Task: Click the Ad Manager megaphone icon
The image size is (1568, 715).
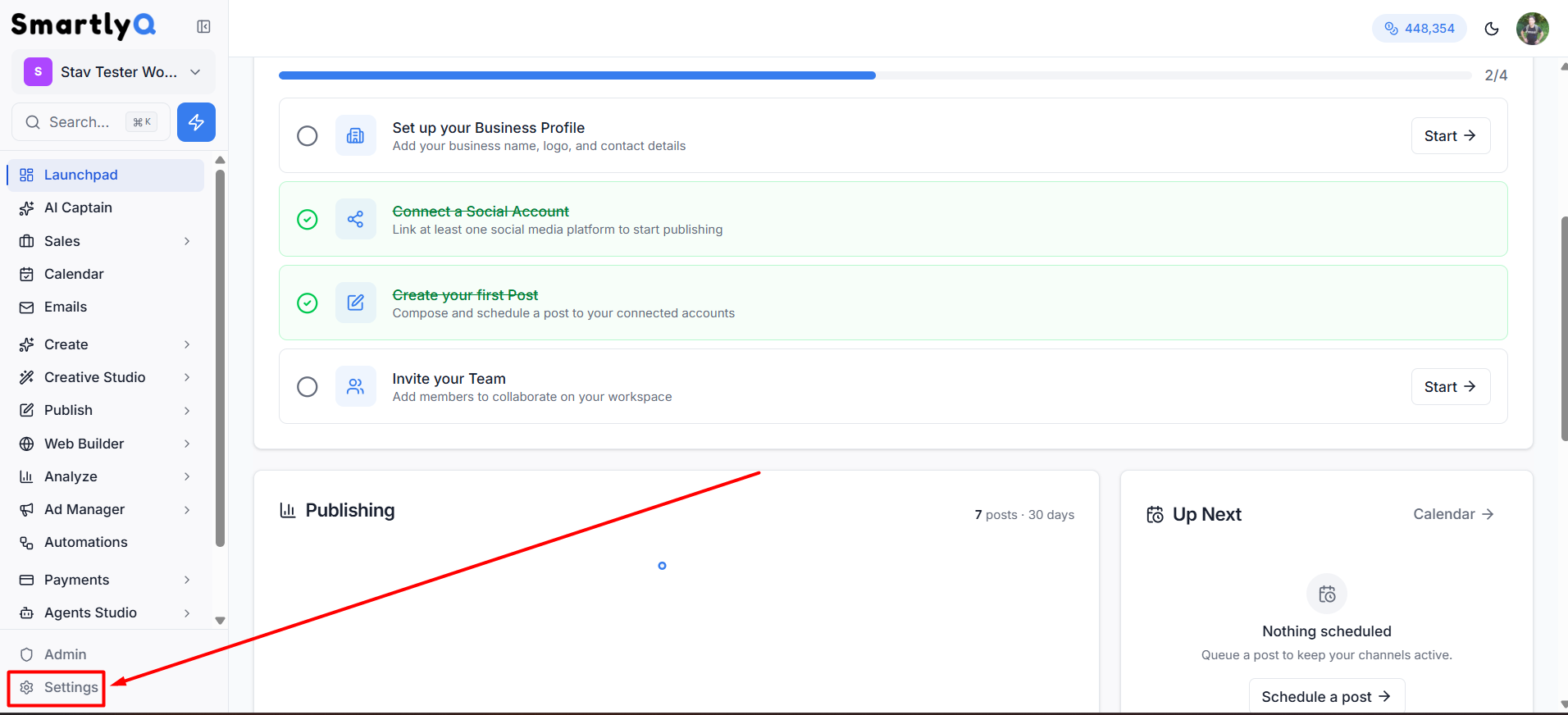Action: 27,509
